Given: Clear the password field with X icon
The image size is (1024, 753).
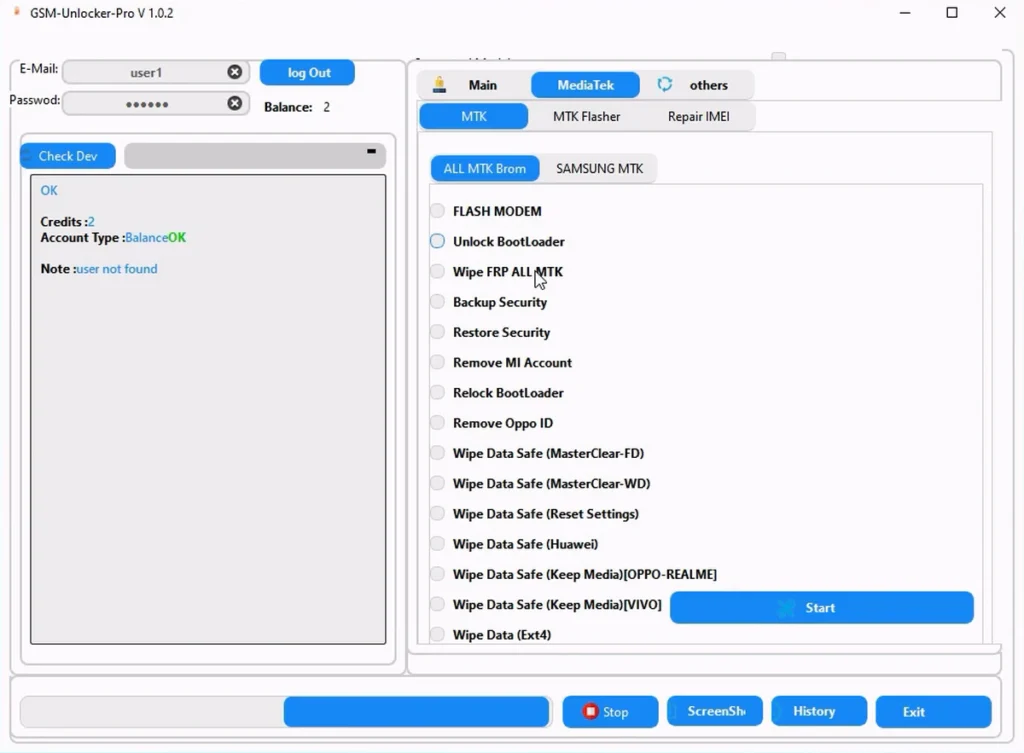Looking at the screenshot, I should tap(234, 103).
